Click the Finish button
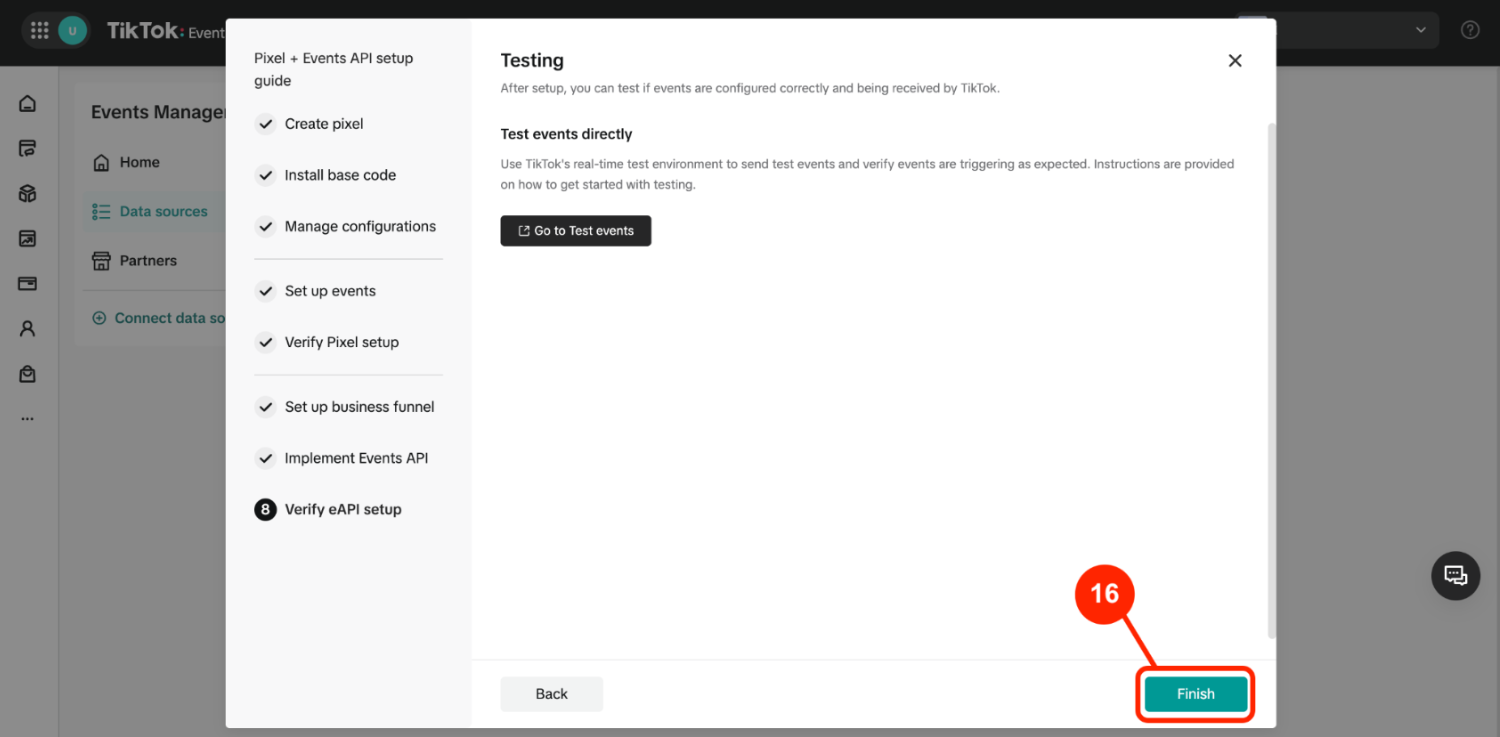Screen dimensions: 1500x737 coord(1196,694)
